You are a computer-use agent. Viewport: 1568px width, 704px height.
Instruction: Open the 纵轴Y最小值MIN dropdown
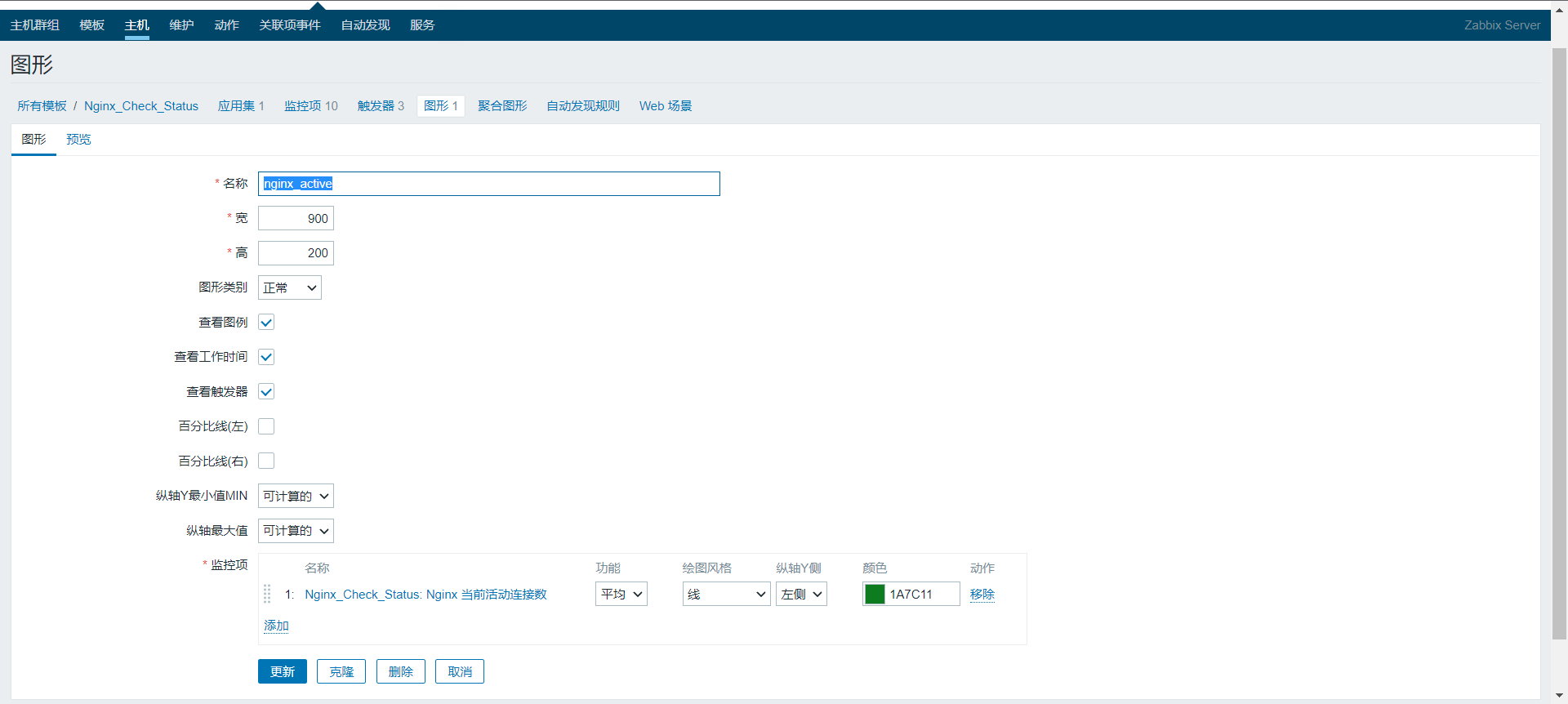(x=296, y=496)
